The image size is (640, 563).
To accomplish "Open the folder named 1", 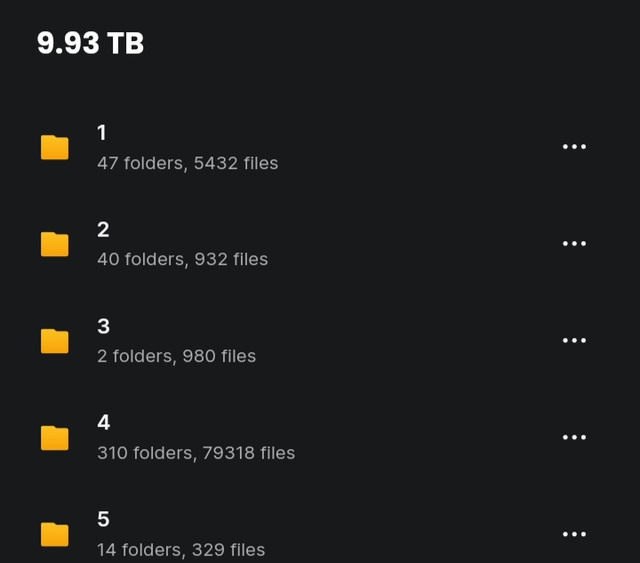I will point(102,133).
